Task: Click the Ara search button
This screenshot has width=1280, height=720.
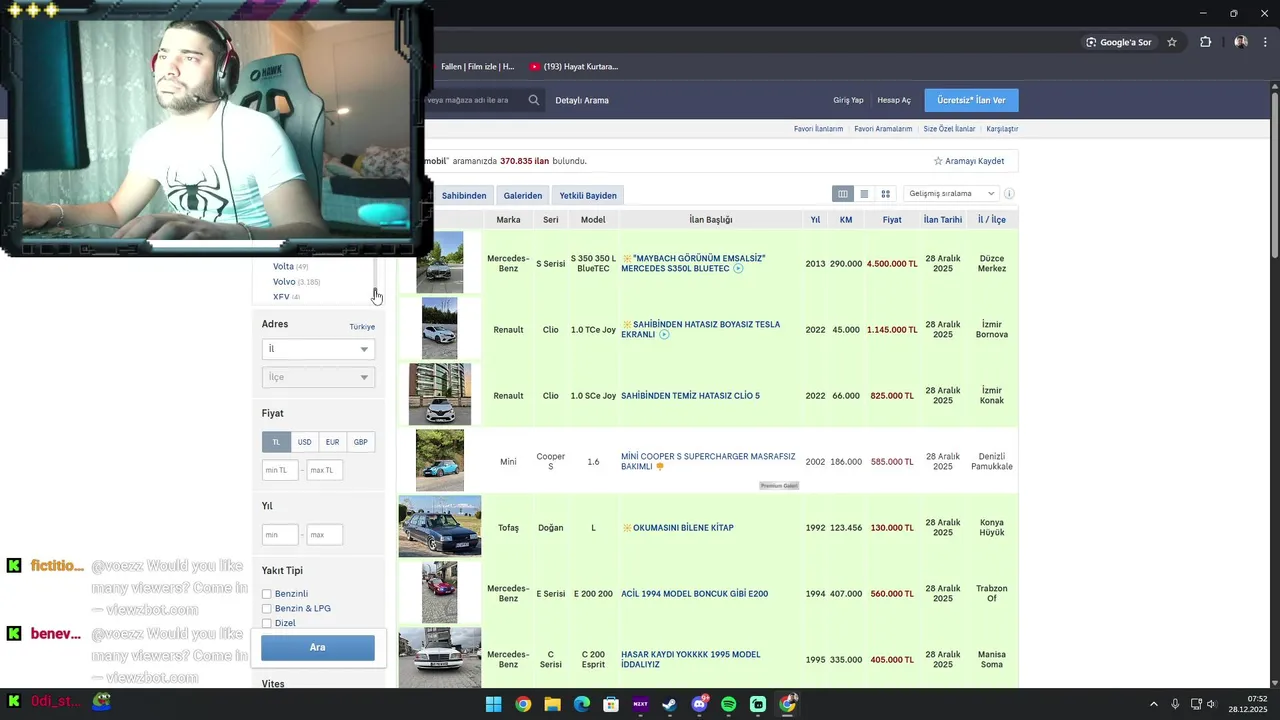Action: [318, 648]
